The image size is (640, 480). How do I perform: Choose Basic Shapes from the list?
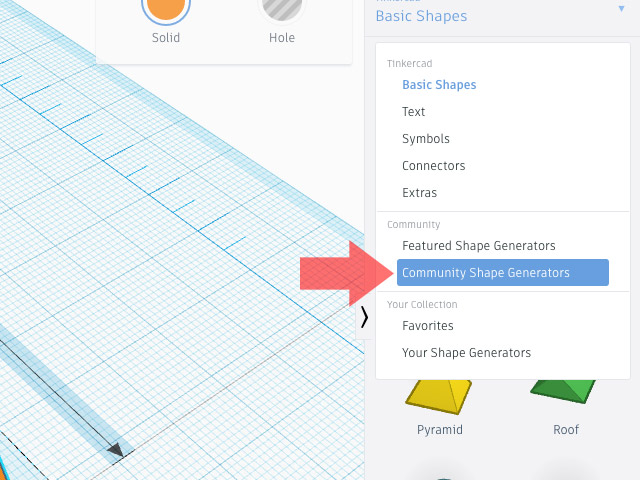439,85
